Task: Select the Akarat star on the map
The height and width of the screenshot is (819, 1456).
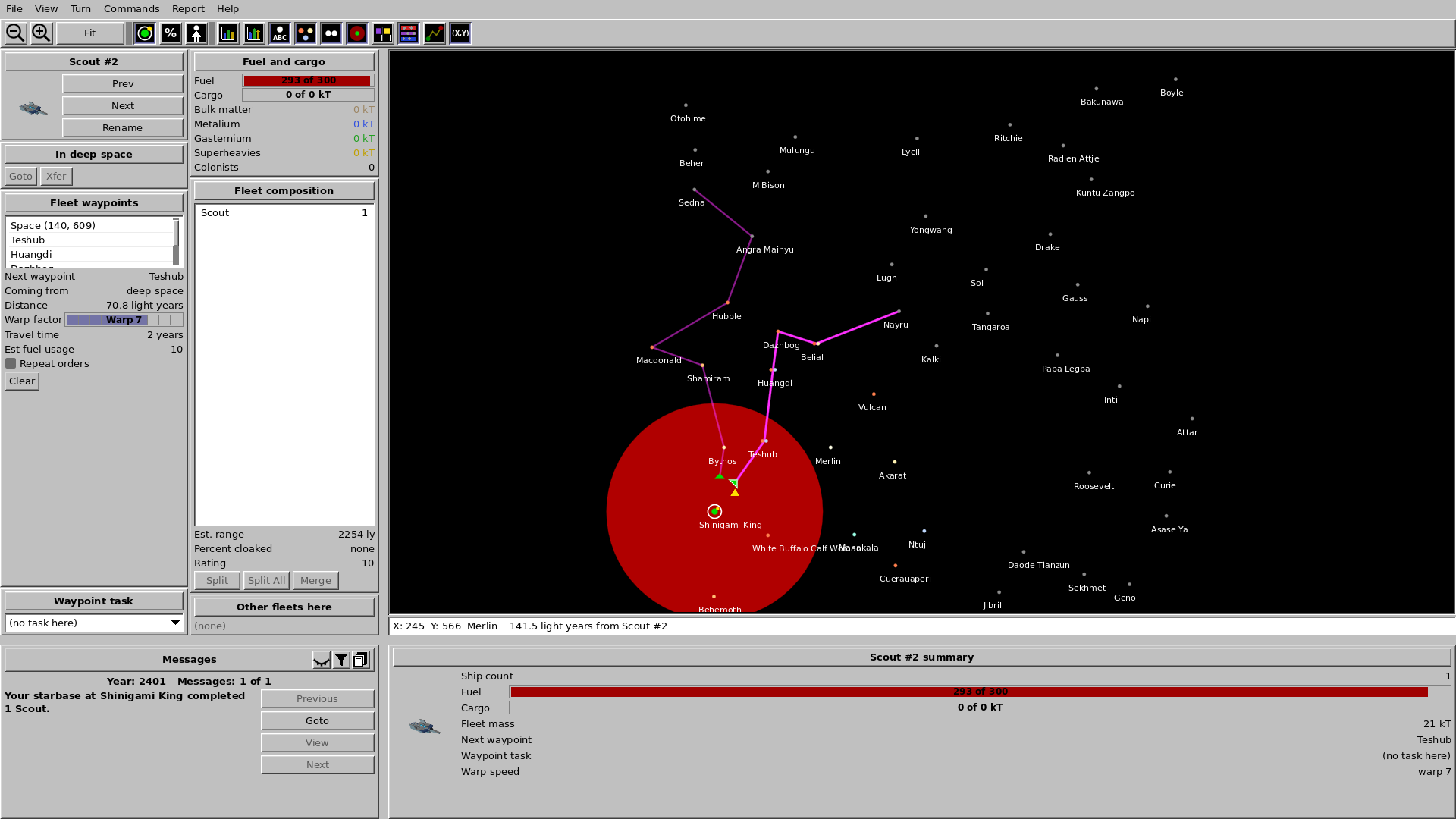Action: coord(895,462)
